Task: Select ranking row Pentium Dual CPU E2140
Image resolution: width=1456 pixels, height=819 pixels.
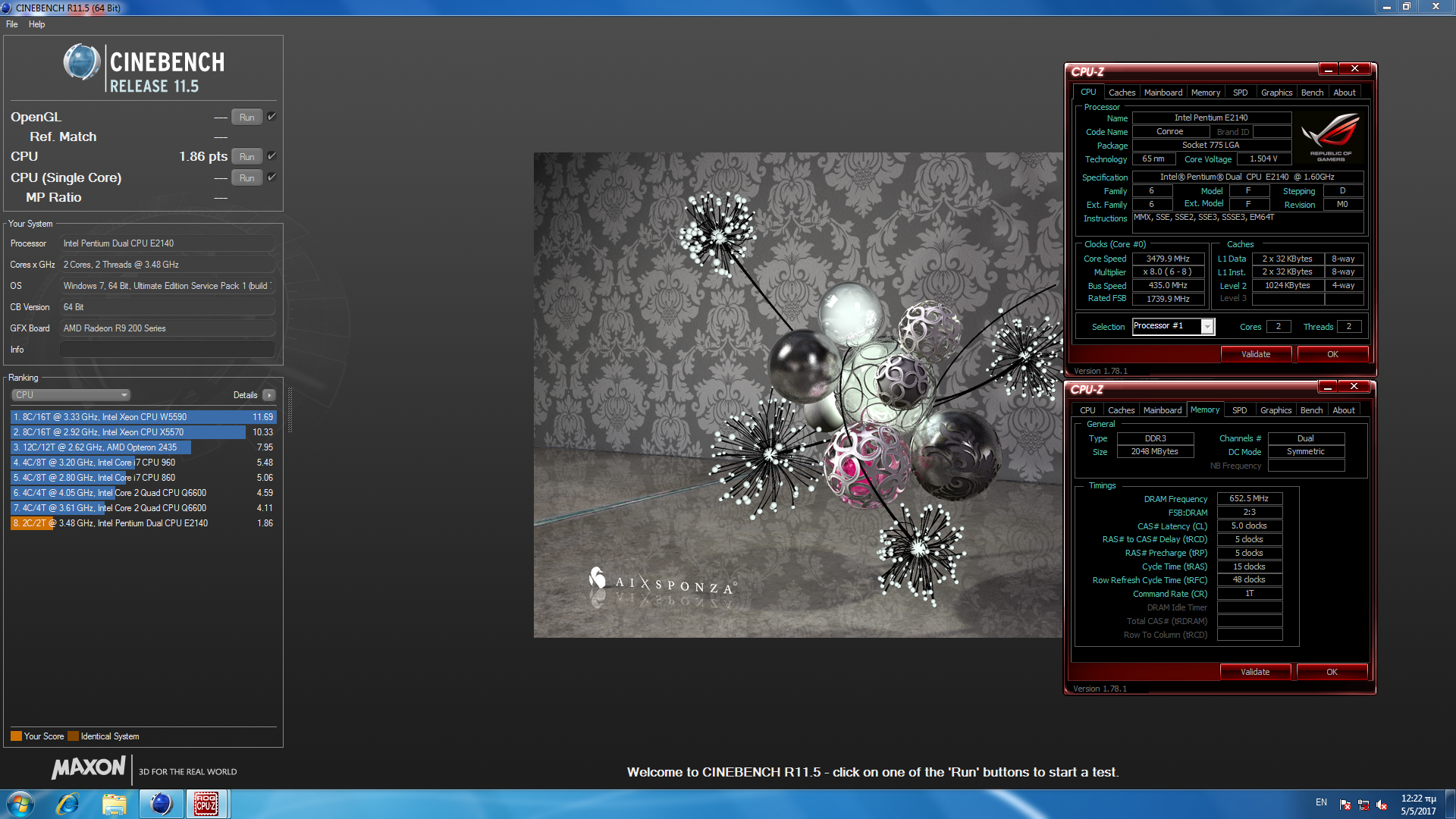Action: coord(143,523)
